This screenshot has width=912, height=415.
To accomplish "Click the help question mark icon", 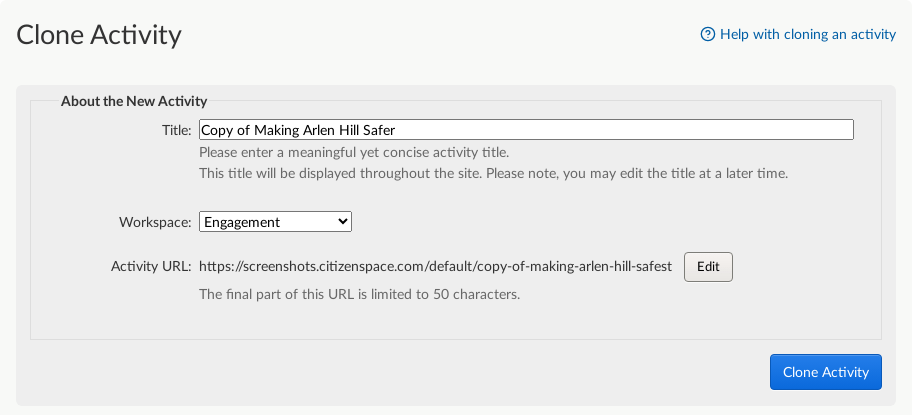I will pyautogui.click(x=707, y=34).
